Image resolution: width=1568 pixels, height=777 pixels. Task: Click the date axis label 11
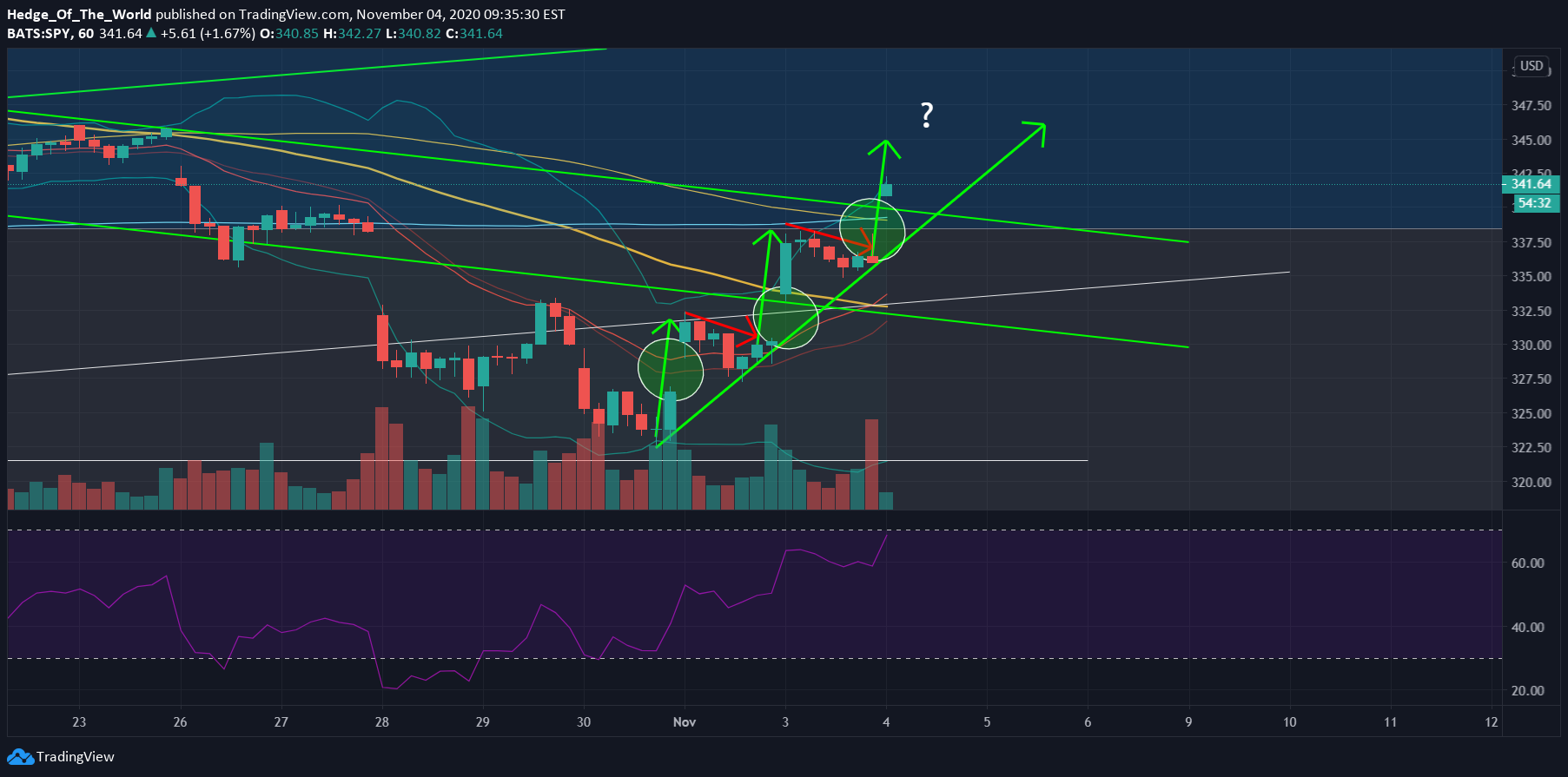(1391, 722)
